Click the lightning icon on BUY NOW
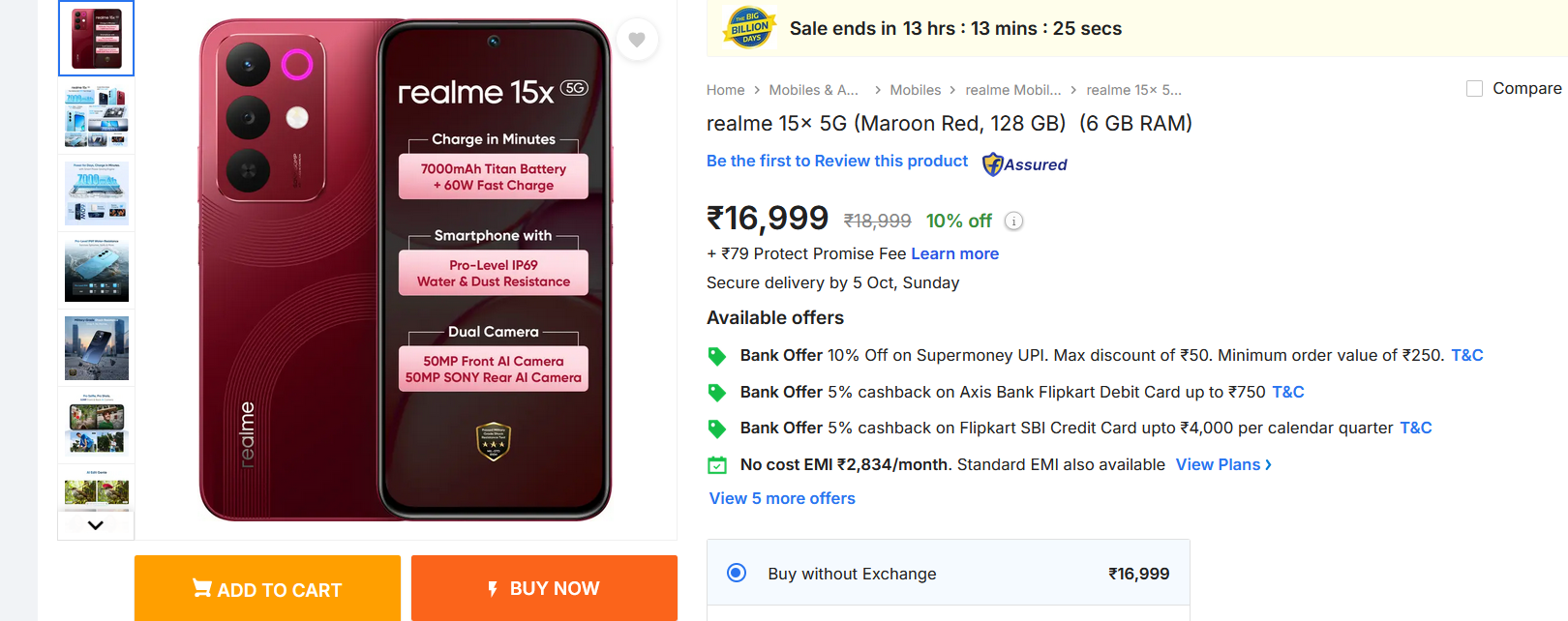This screenshot has height=621, width=1568. 492,587
